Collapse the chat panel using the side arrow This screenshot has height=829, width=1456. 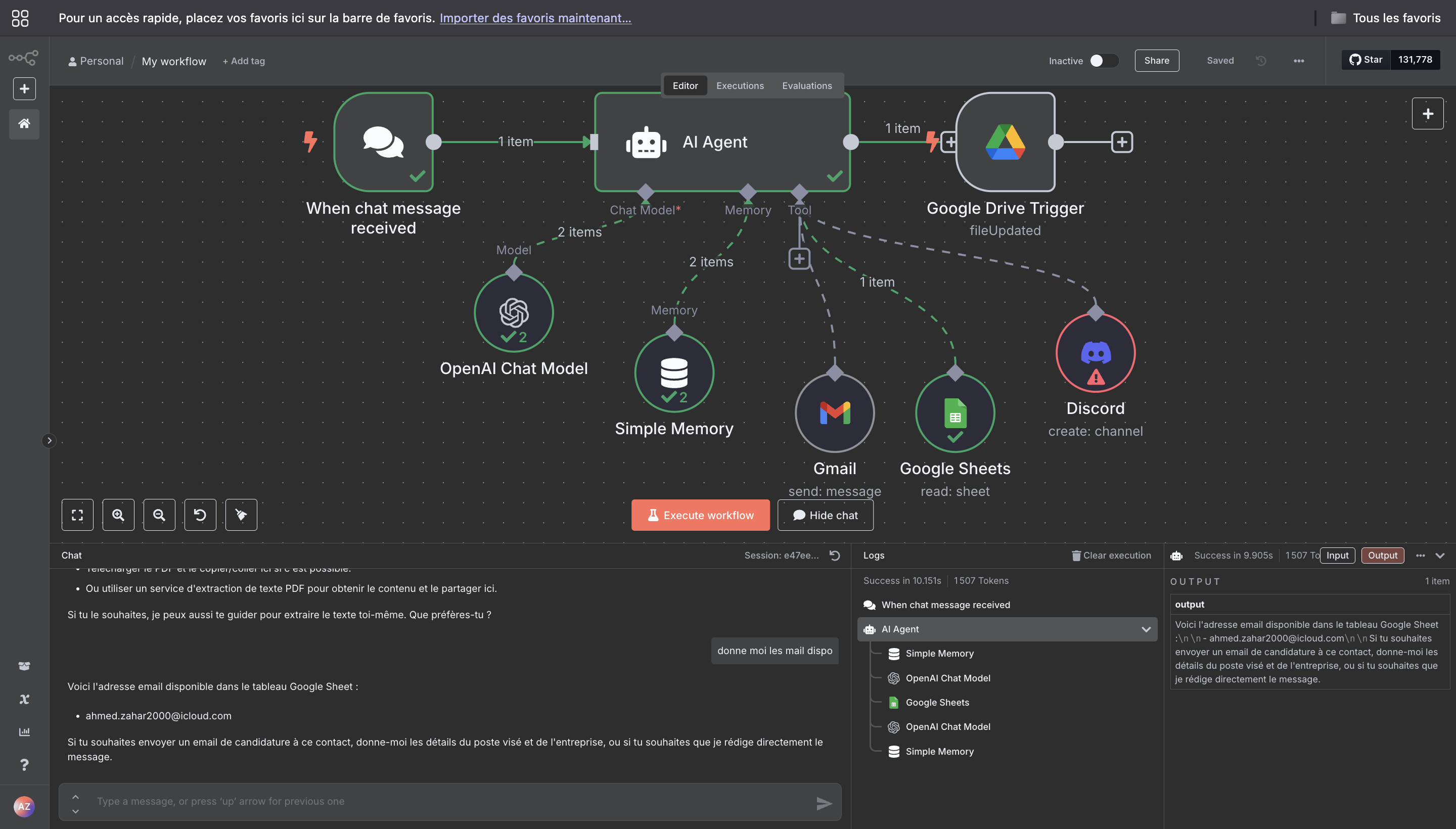[50, 440]
